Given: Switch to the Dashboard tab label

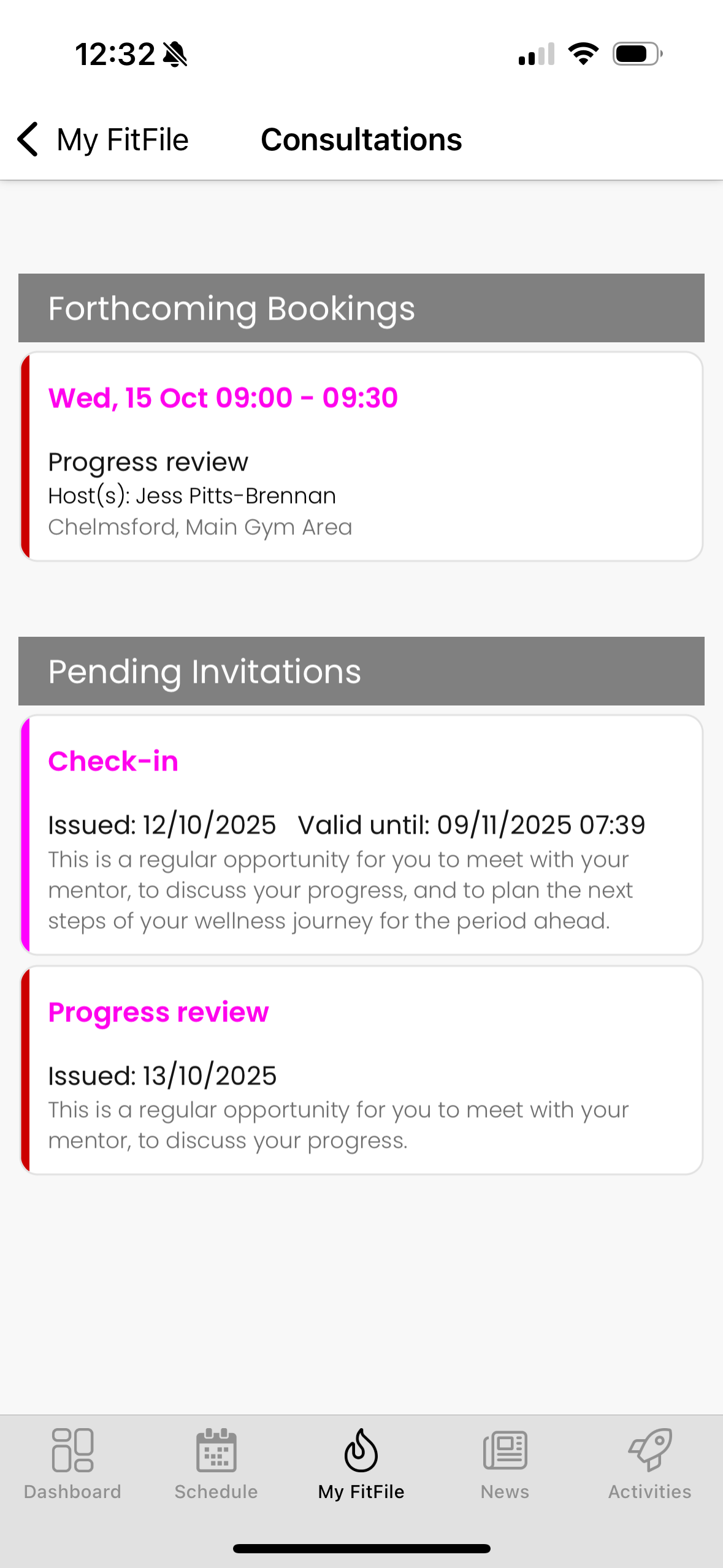Looking at the screenshot, I should click(x=72, y=1491).
